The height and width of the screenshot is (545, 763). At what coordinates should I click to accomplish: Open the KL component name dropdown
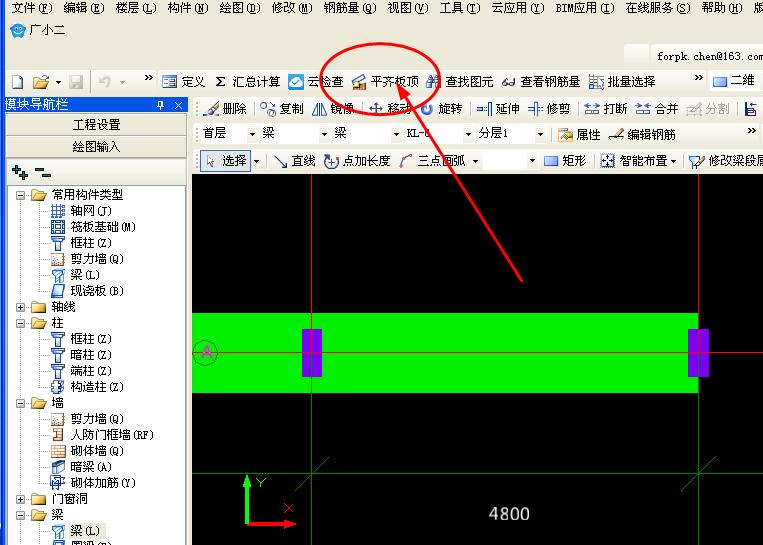click(x=468, y=134)
